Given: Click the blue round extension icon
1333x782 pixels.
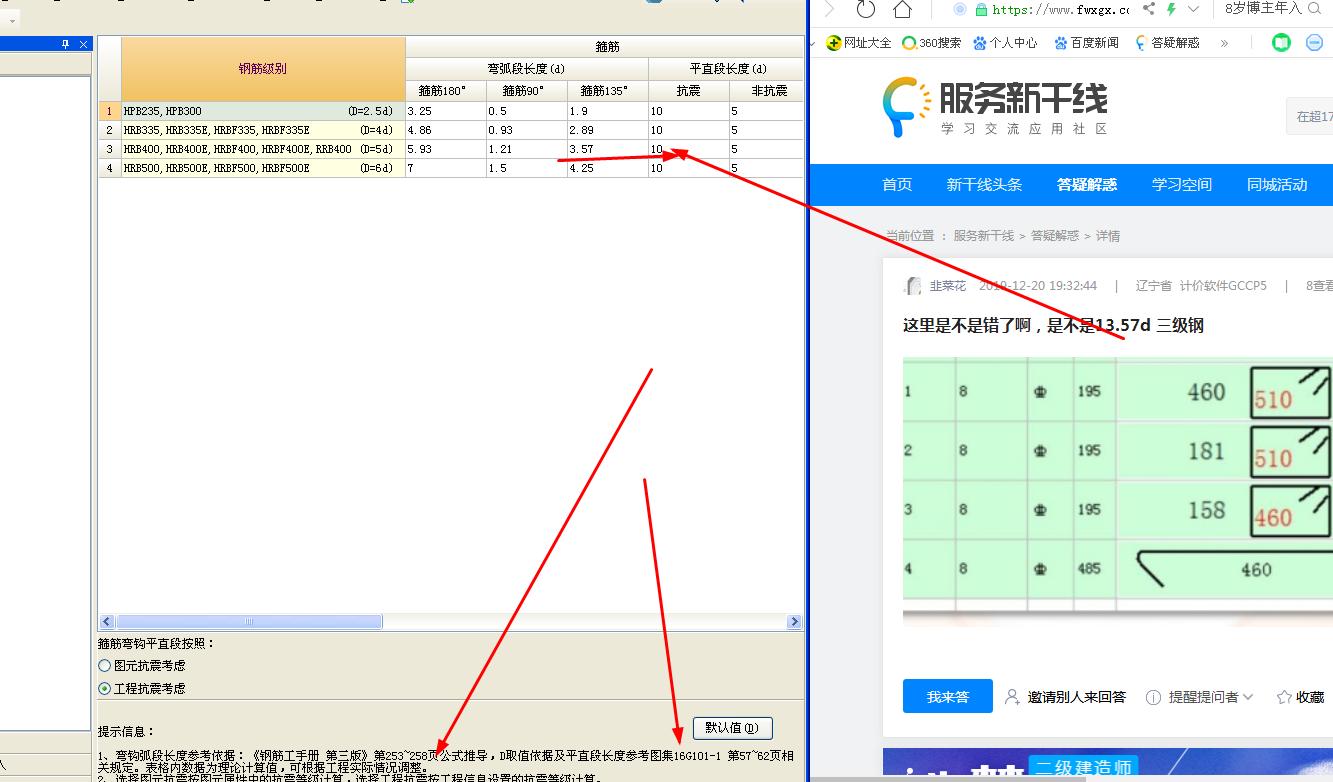Looking at the screenshot, I should point(1314,43).
